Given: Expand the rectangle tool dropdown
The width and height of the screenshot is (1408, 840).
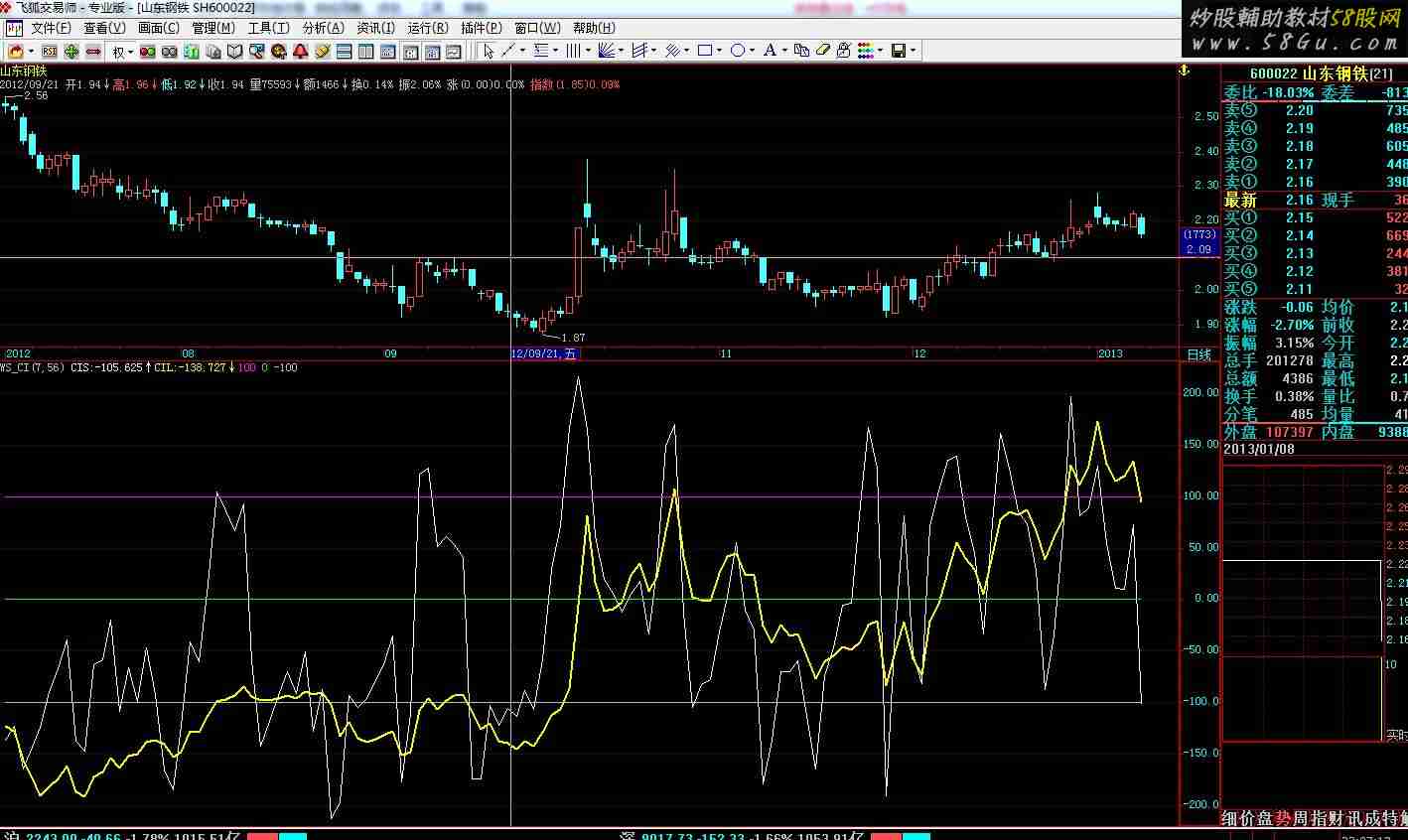Looking at the screenshot, I should point(719,51).
